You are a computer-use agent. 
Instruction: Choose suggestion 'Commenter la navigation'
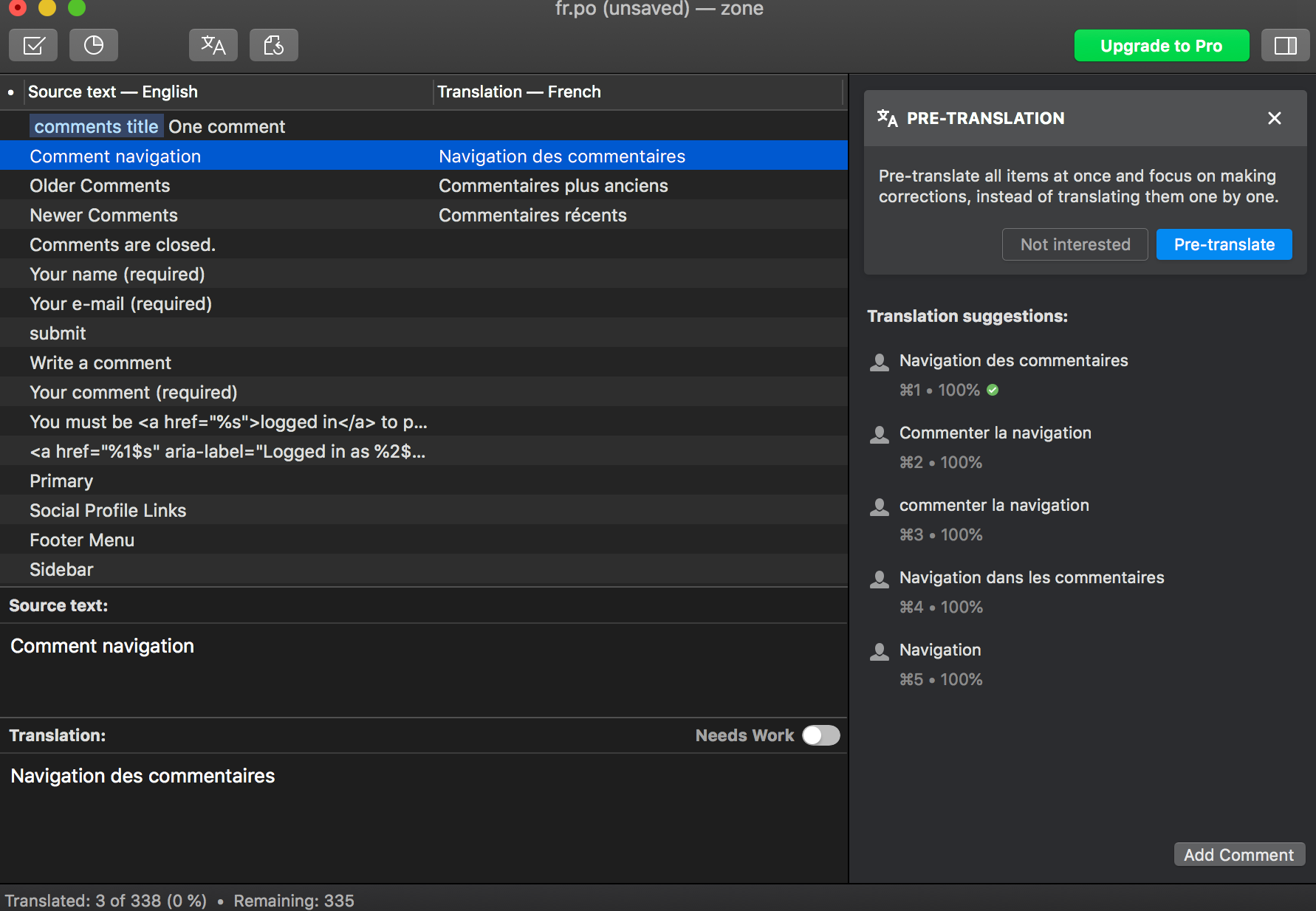click(x=995, y=433)
